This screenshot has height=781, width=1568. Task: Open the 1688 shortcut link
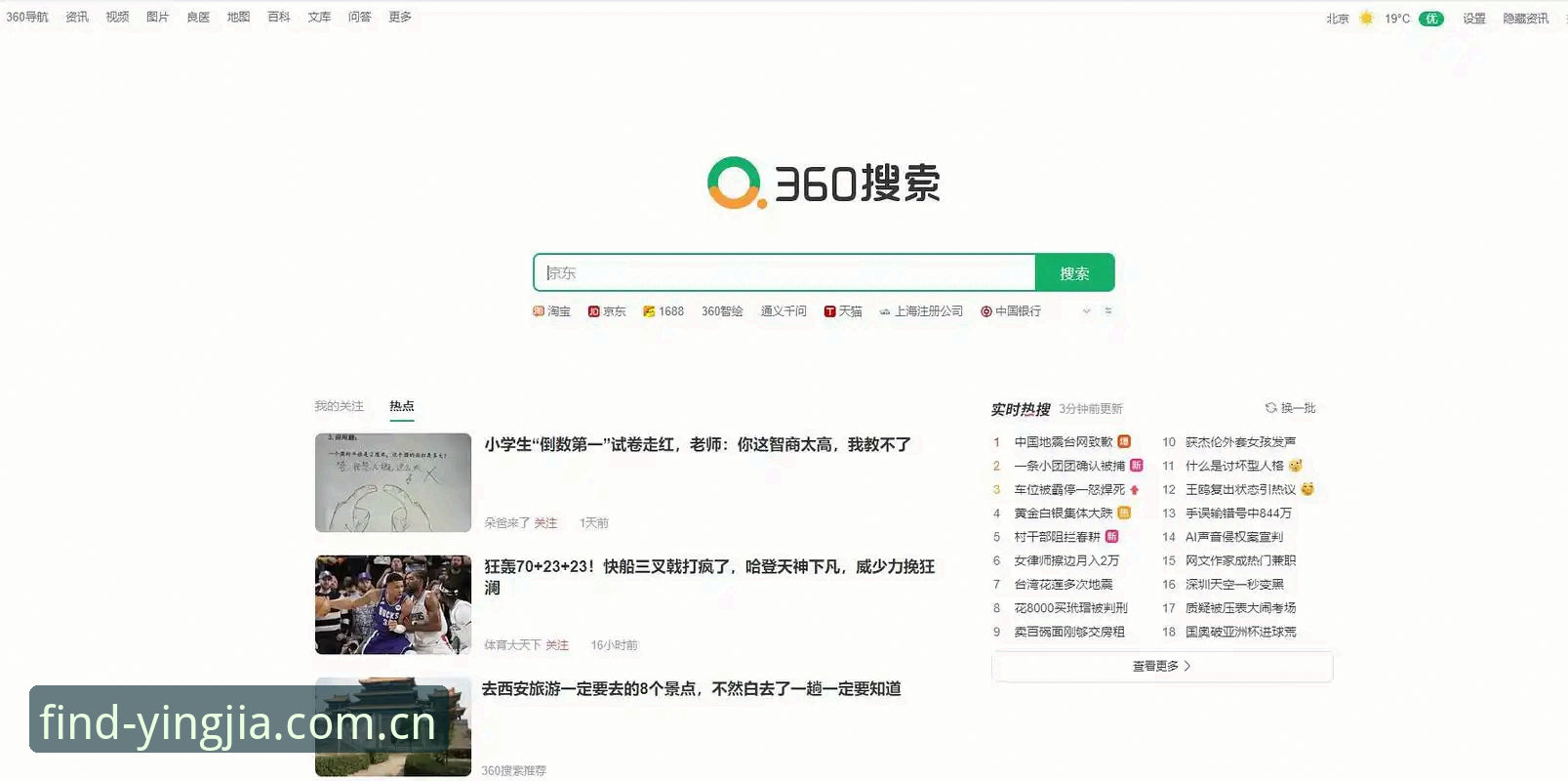click(663, 311)
